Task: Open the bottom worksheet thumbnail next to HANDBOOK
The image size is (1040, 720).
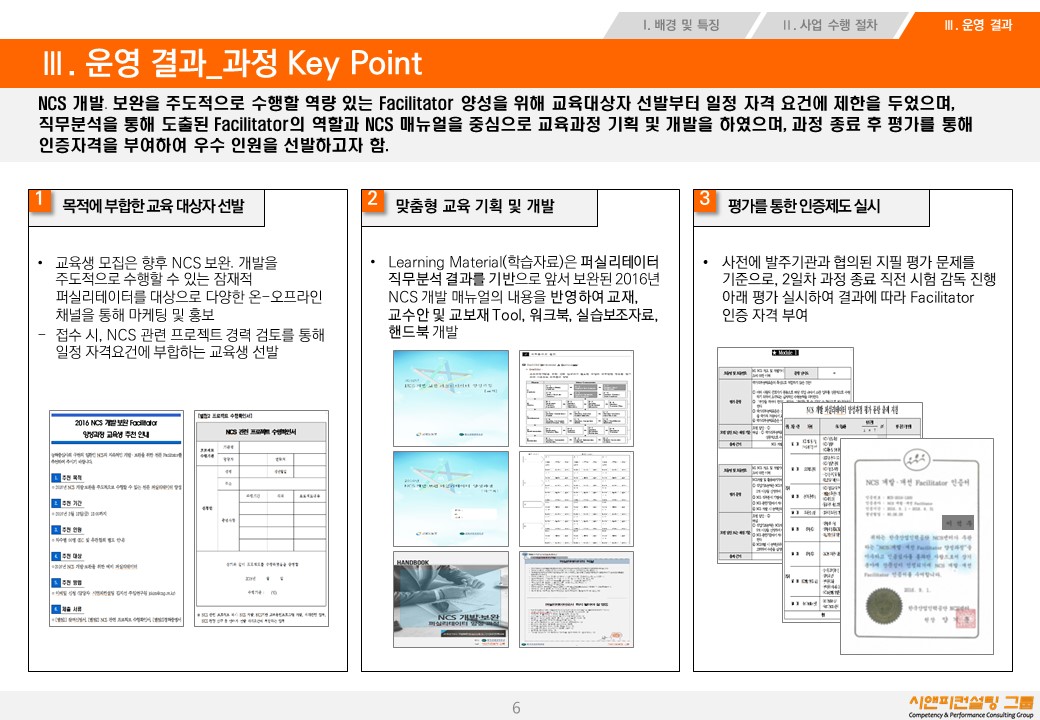Action: [576, 599]
